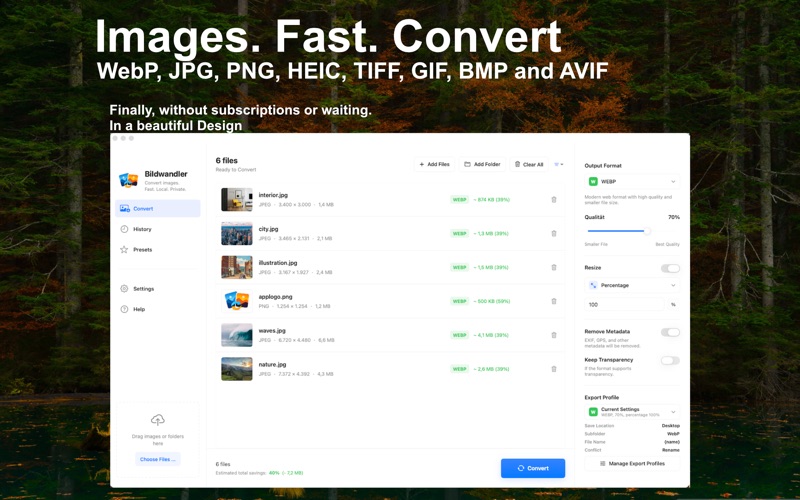Delete illustration.jpg with its trash icon

[x=554, y=267]
